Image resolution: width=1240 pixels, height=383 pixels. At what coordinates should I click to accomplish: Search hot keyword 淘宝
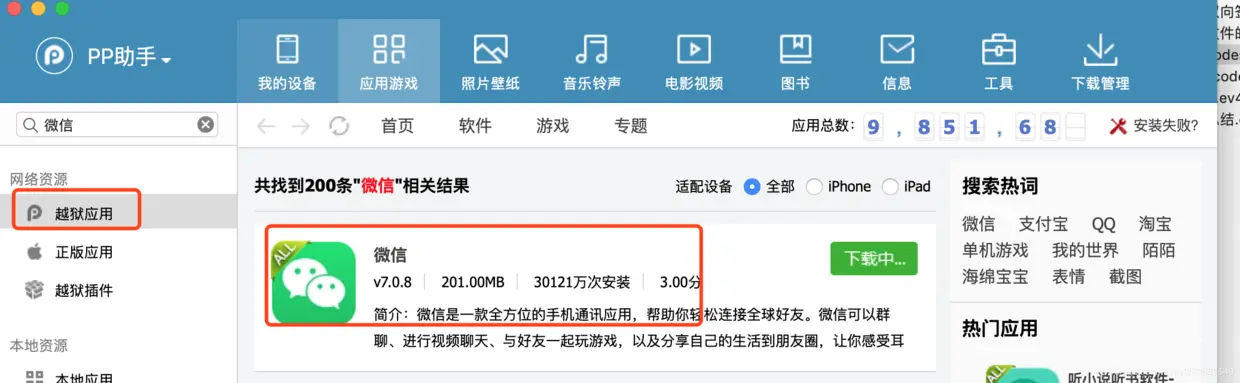pos(1155,224)
